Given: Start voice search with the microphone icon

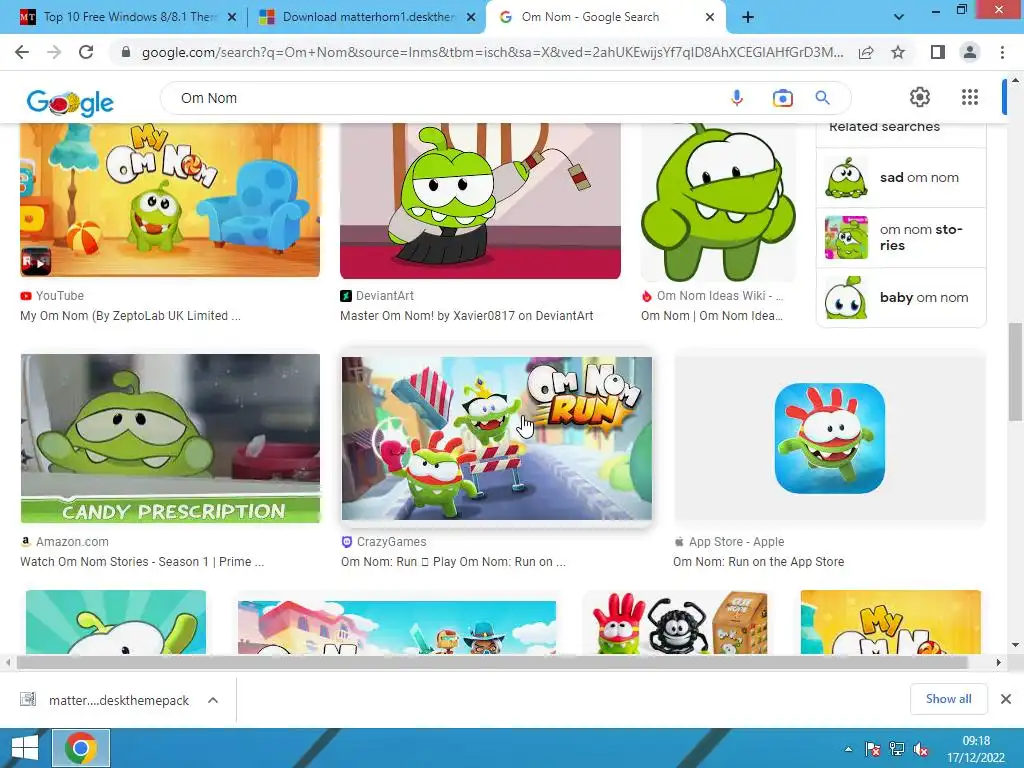Looking at the screenshot, I should click(x=737, y=98).
